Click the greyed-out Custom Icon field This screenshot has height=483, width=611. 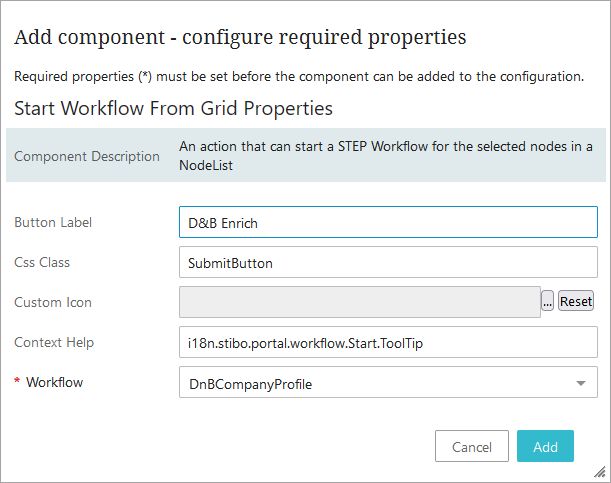pyautogui.click(x=359, y=301)
